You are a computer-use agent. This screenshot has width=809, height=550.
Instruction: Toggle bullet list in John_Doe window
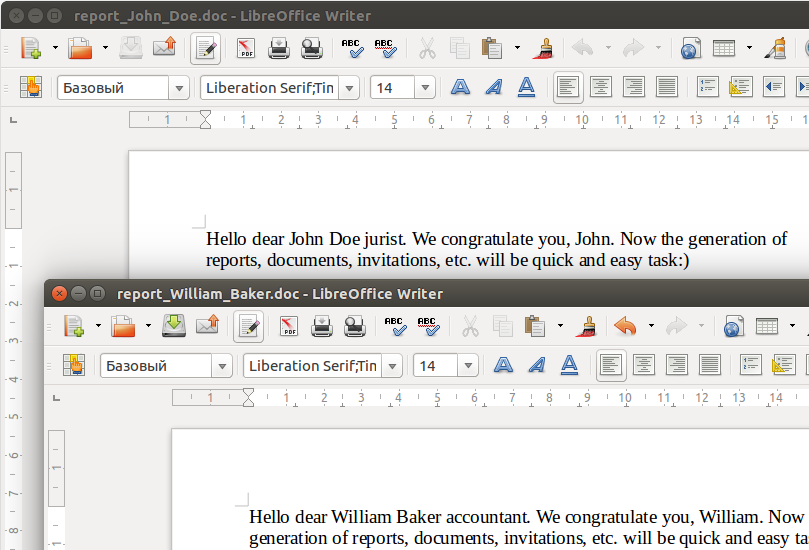click(740, 87)
